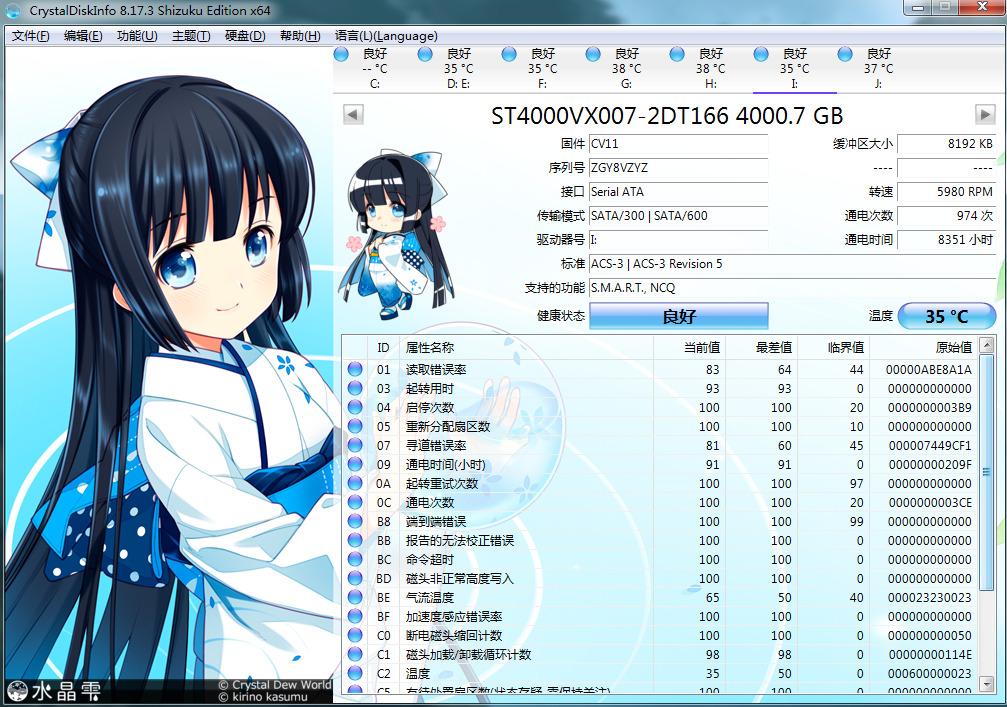Click status orb for C1 磁头加载/卸载循环计数
Viewport: 1007px width, 707px height.
pyautogui.click(x=355, y=654)
